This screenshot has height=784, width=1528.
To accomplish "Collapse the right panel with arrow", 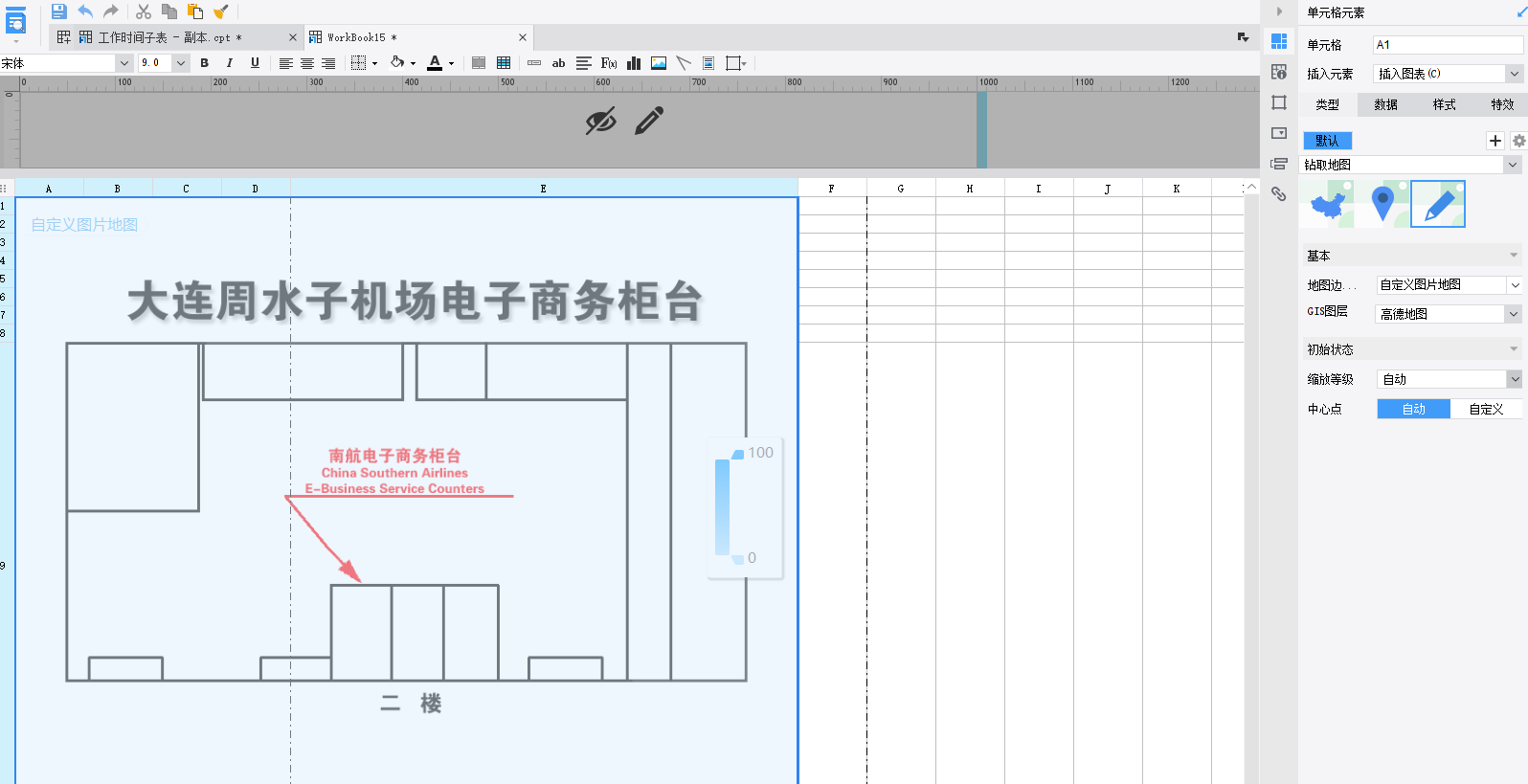I will (x=1279, y=11).
